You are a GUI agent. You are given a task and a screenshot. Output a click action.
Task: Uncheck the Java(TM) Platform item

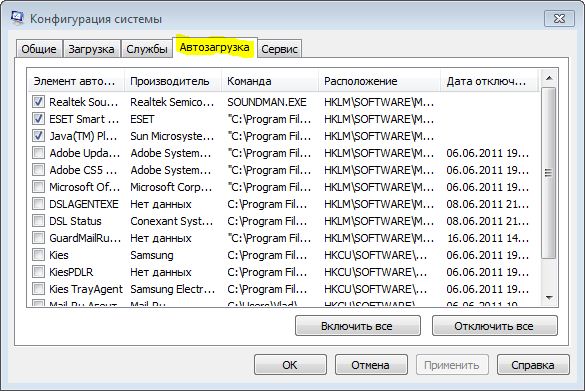[38, 135]
